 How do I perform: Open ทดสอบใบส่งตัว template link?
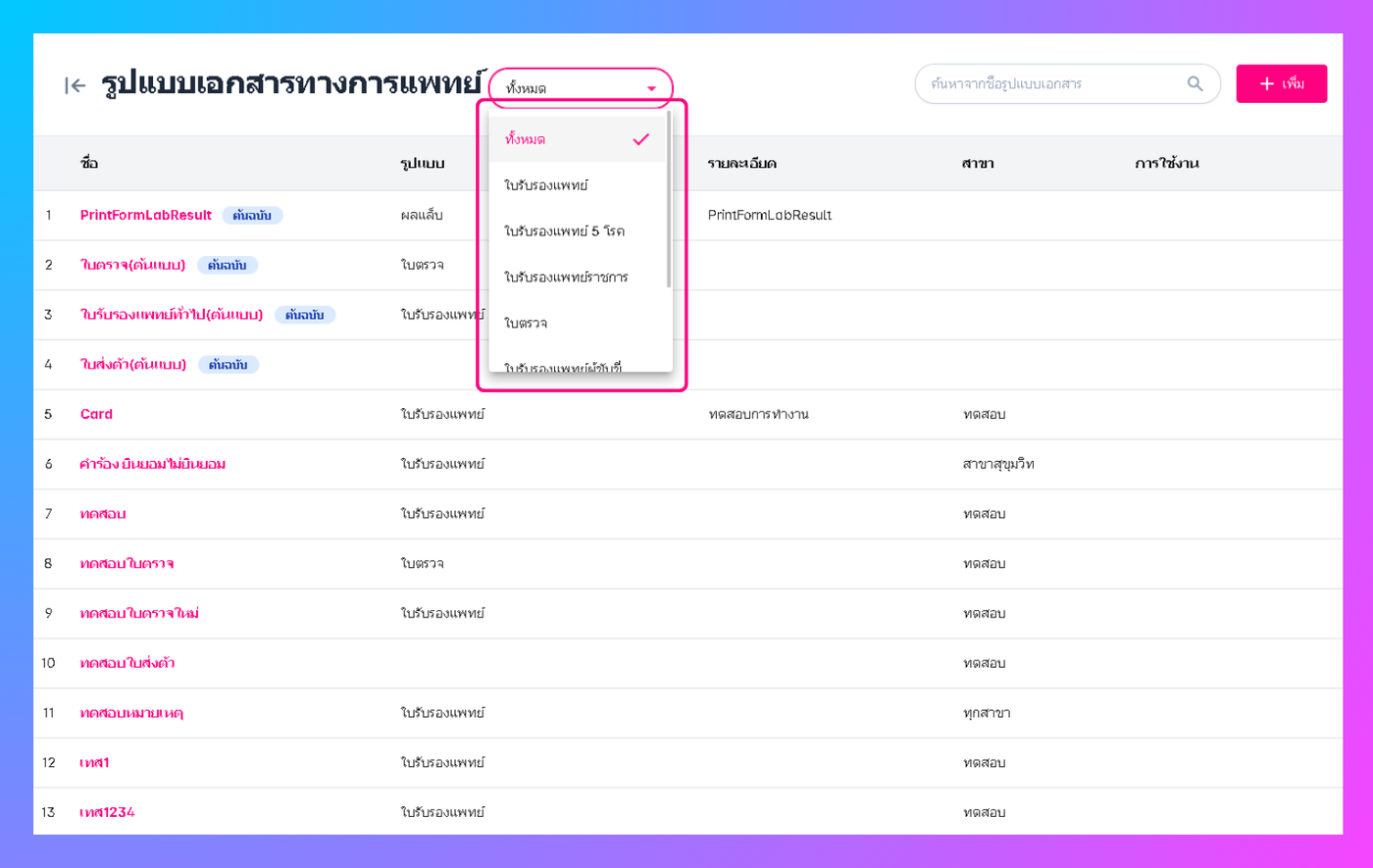pyautogui.click(x=127, y=663)
